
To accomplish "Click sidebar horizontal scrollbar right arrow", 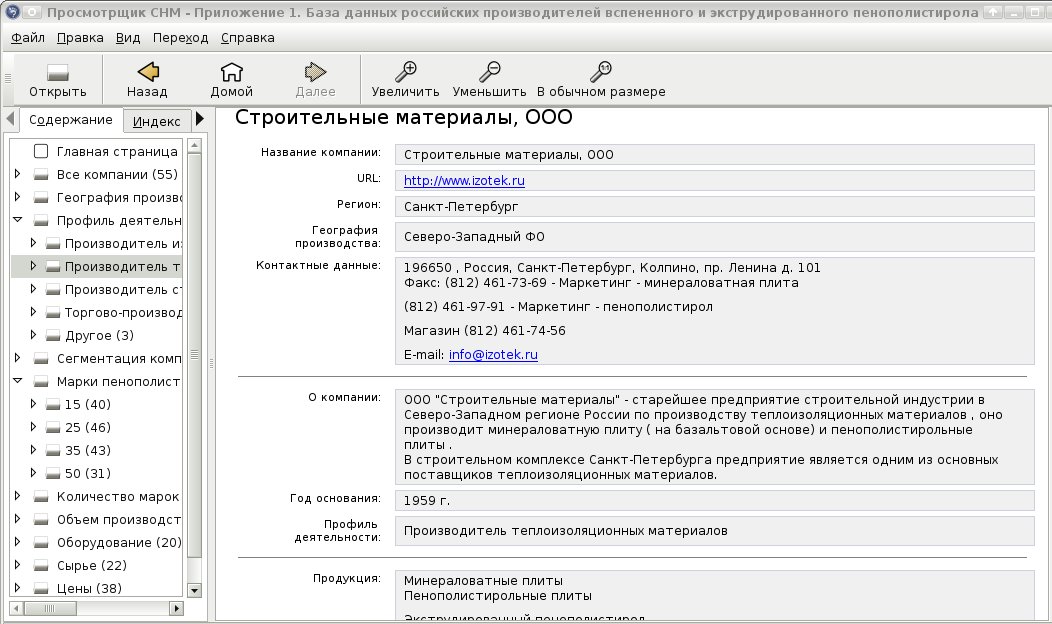I will pyautogui.click(x=176, y=609).
